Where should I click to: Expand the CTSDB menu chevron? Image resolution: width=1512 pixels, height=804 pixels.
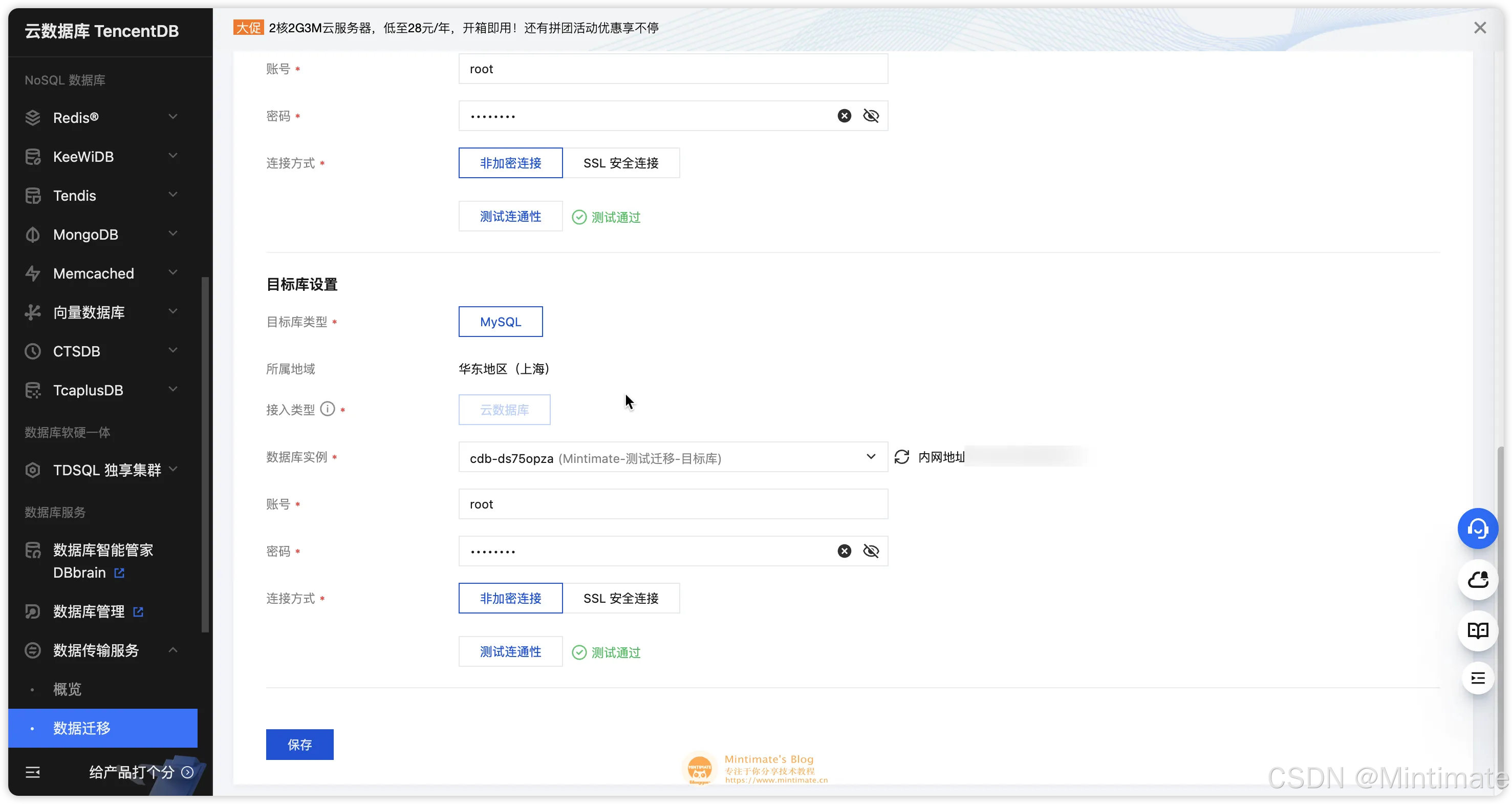point(172,350)
